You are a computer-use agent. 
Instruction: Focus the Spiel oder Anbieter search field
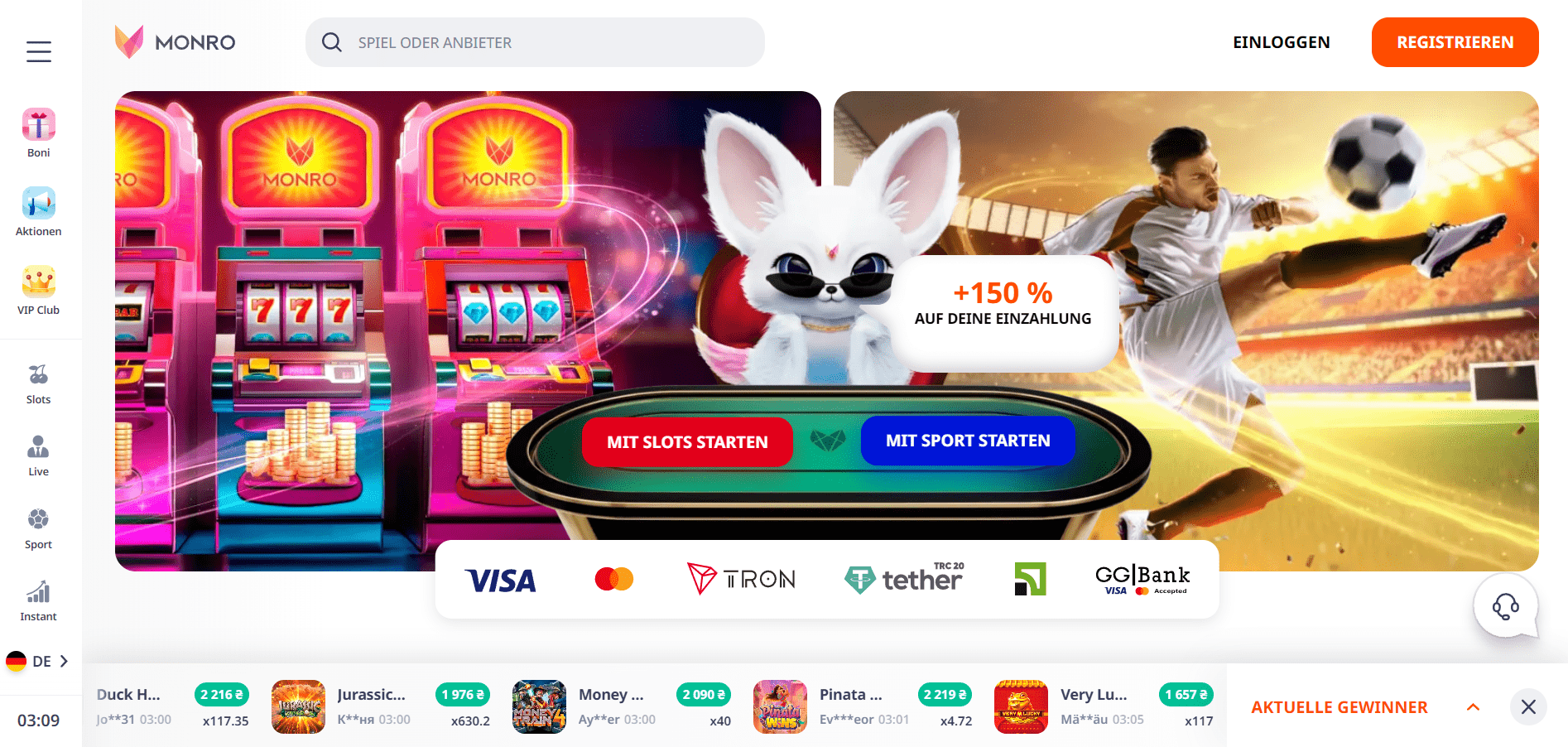(535, 42)
